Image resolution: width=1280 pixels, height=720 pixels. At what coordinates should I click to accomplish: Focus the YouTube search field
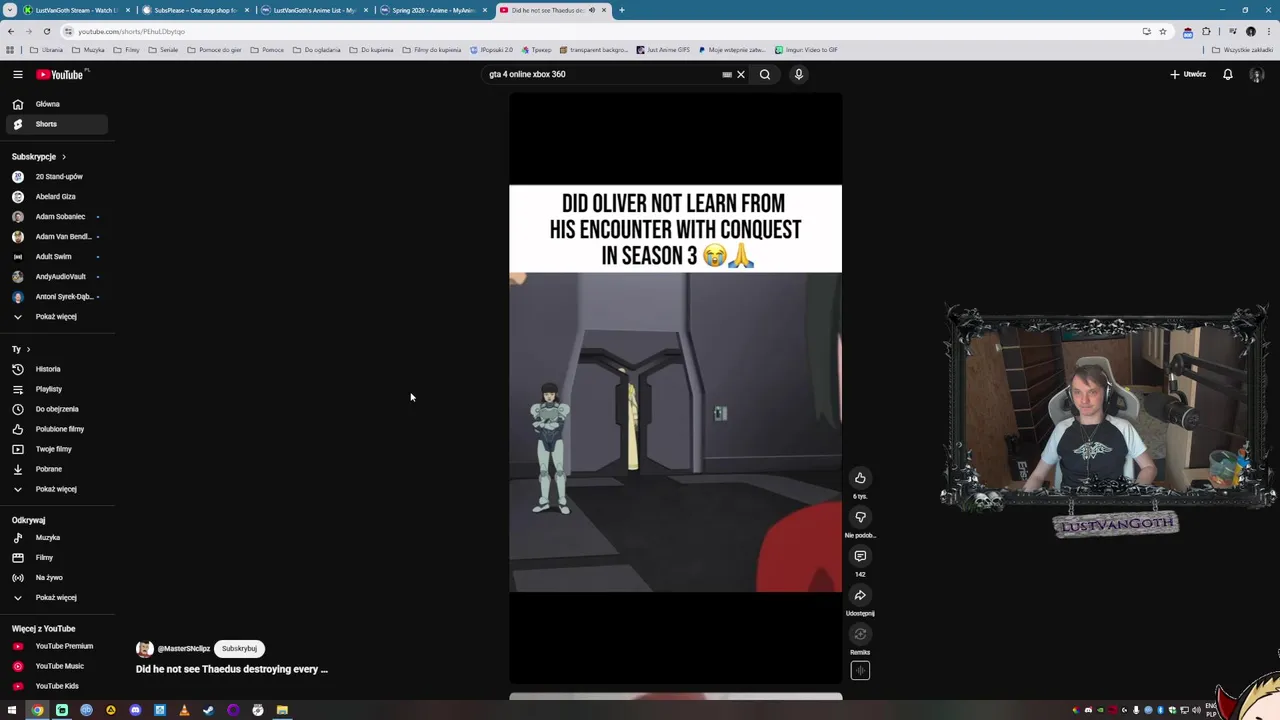point(600,74)
